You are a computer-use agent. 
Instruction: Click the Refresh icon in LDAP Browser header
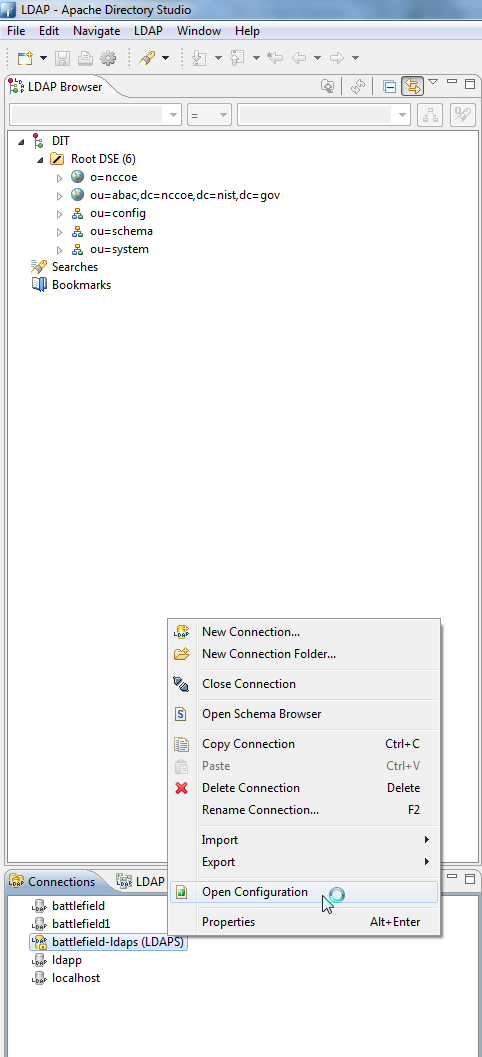(x=358, y=86)
